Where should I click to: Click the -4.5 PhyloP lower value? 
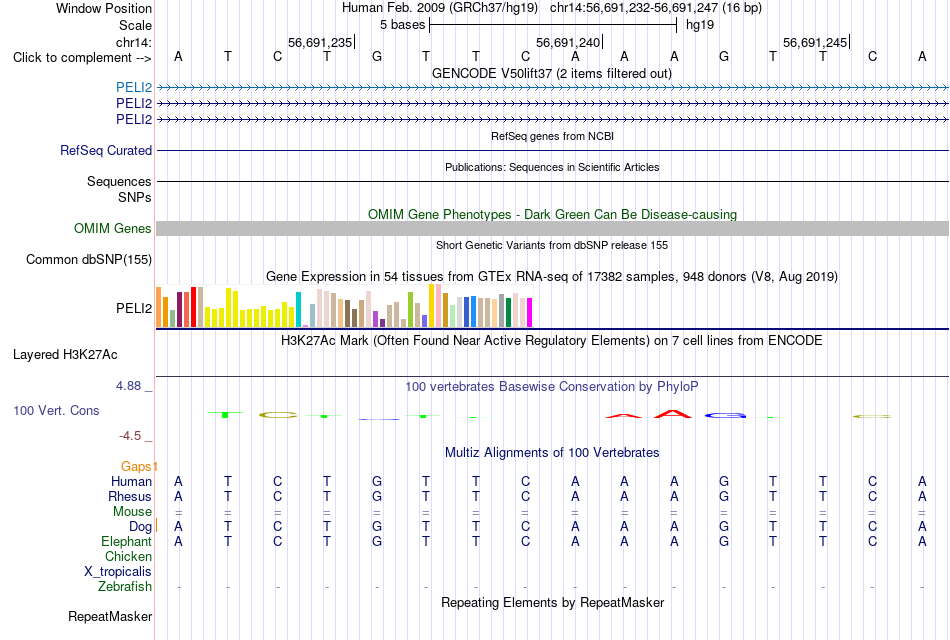tap(130, 436)
